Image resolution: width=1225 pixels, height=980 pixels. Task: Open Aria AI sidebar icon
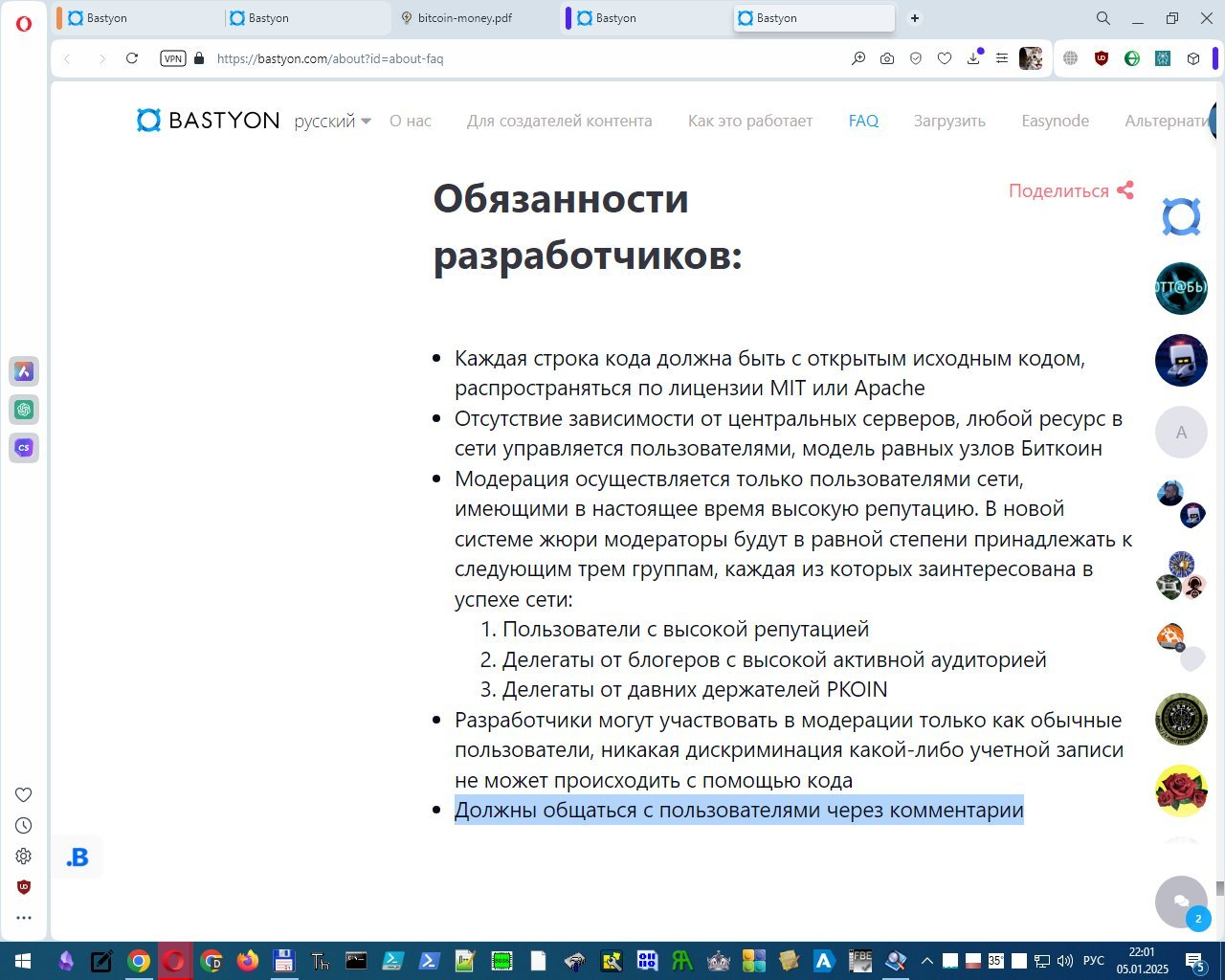pyautogui.click(x=24, y=371)
